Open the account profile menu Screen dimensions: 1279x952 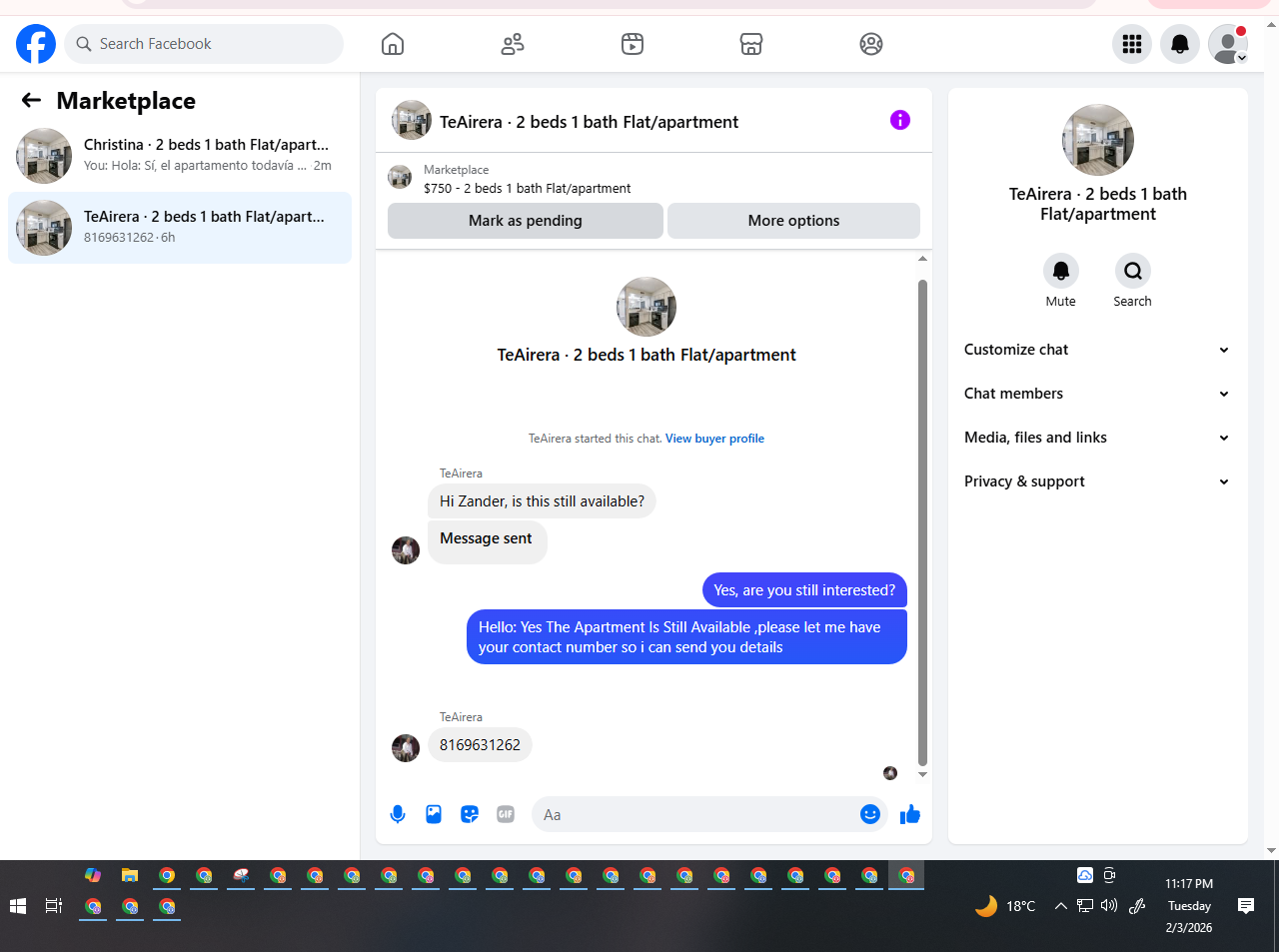coord(1228,44)
